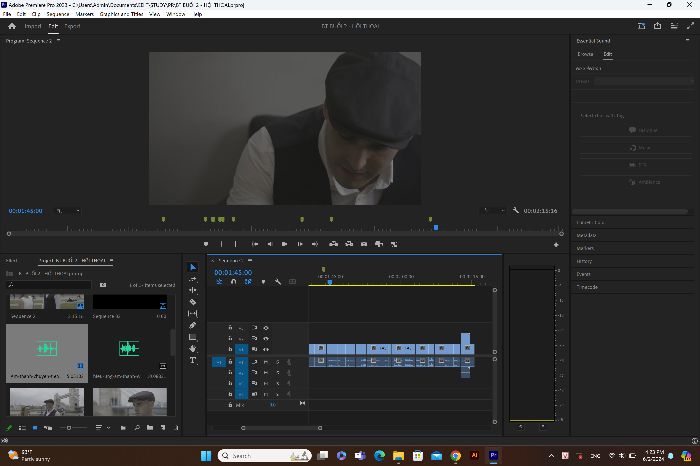The height and width of the screenshot is (466, 700).
Task: Expand the Timecode panel
Action: [587, 287]
